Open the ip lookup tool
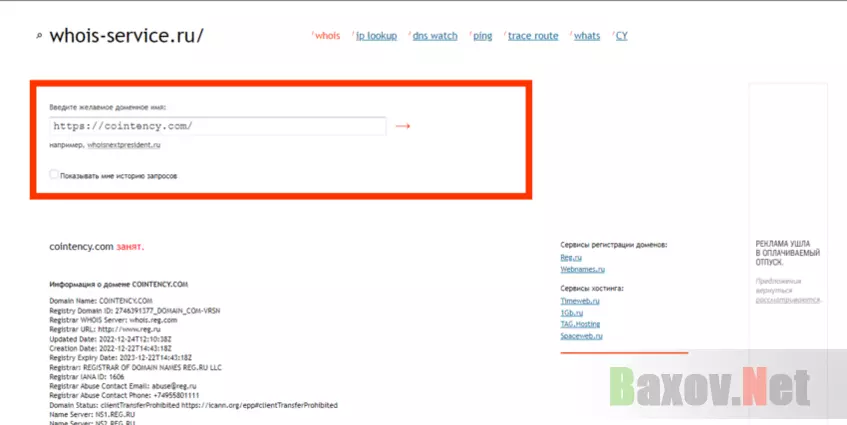 [x=376, y=36]
